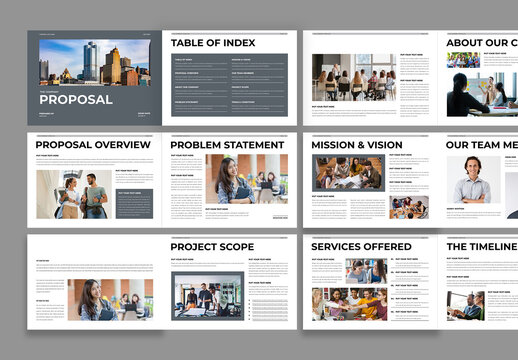Viewport: 518px width, 360px height.
Task: Select the man with crossed arms portrait
Action: 474,179
